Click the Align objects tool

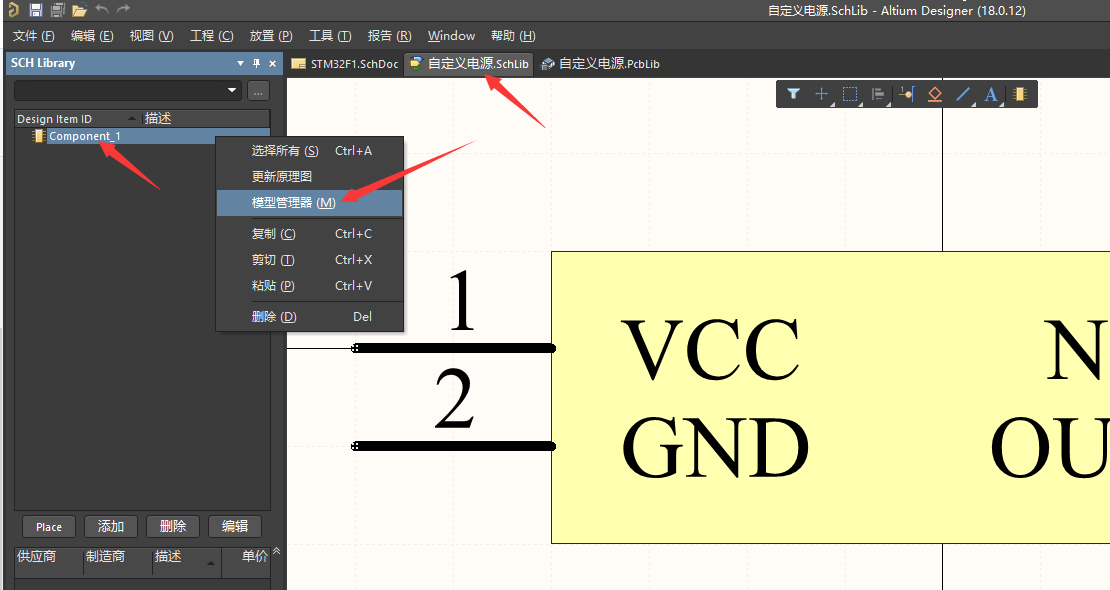(879, 93)
